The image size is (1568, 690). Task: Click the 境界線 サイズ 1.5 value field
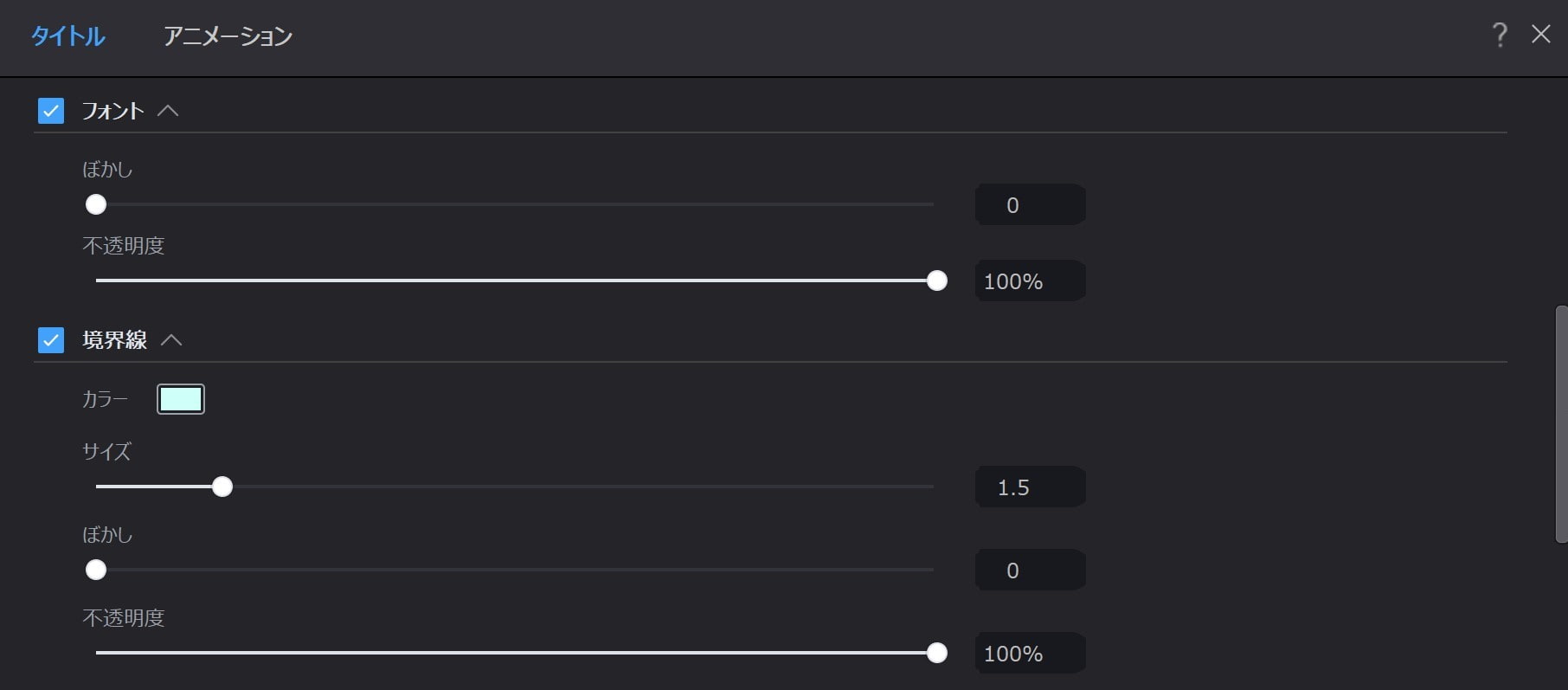[1030, 487]
